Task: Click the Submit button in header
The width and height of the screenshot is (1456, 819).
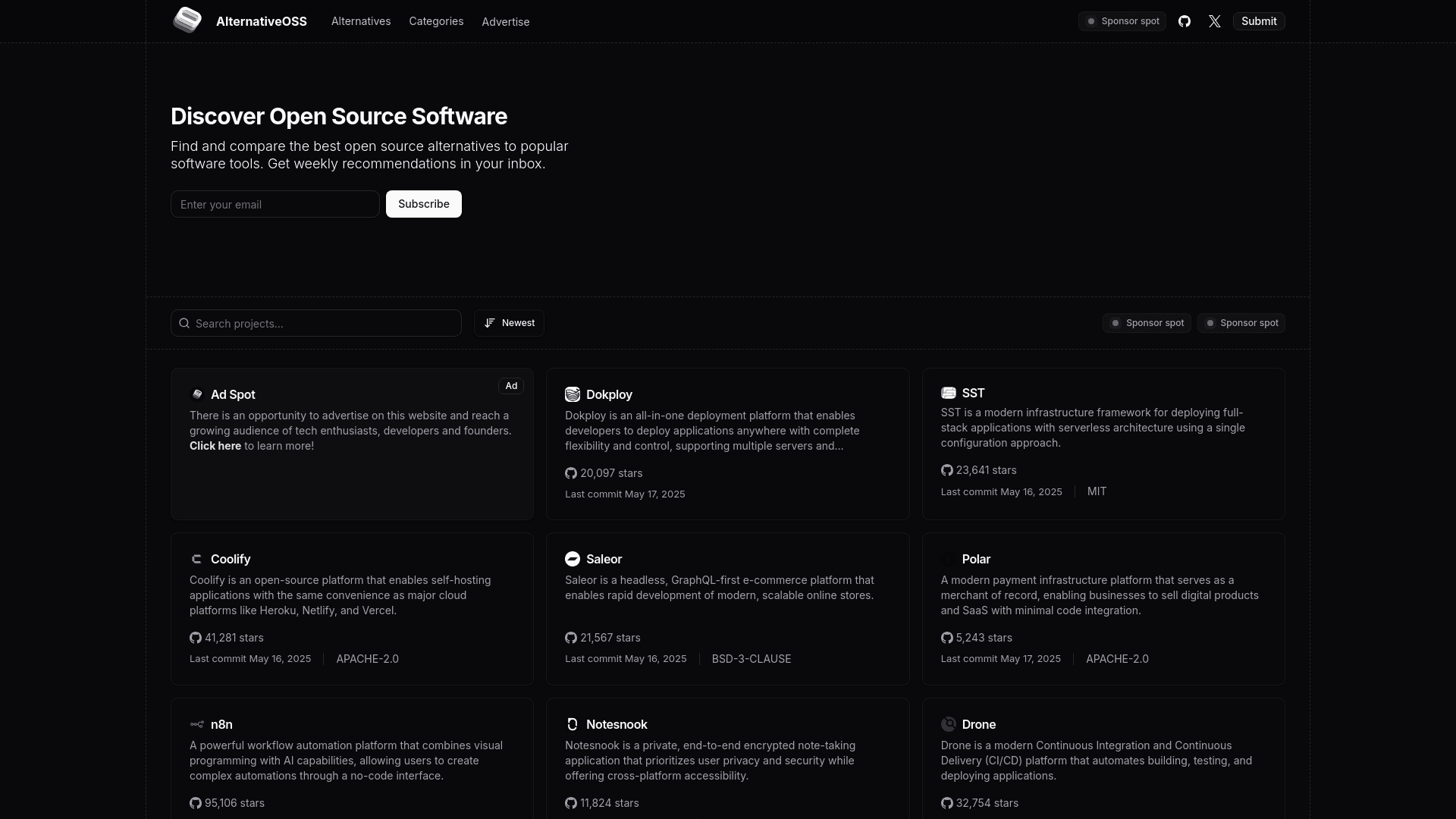Action: pos(1259,21)
